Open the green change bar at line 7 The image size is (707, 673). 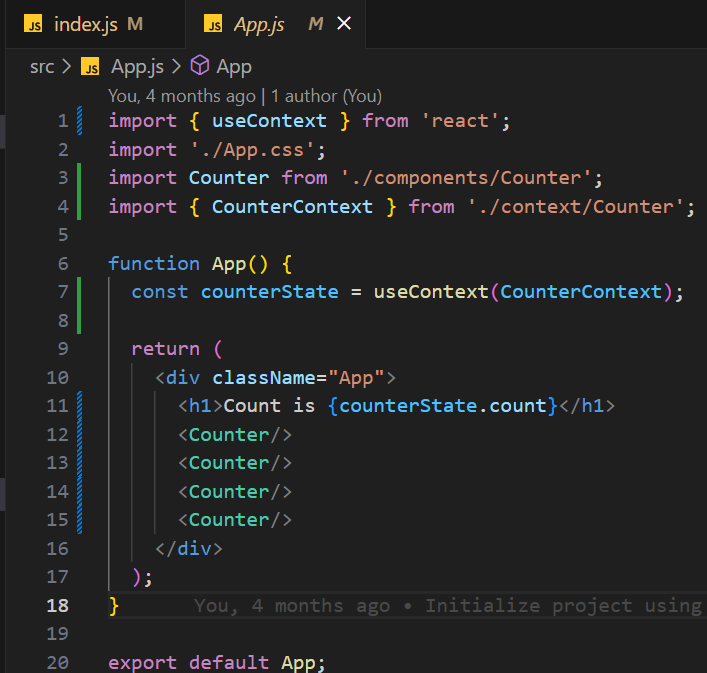79,292
